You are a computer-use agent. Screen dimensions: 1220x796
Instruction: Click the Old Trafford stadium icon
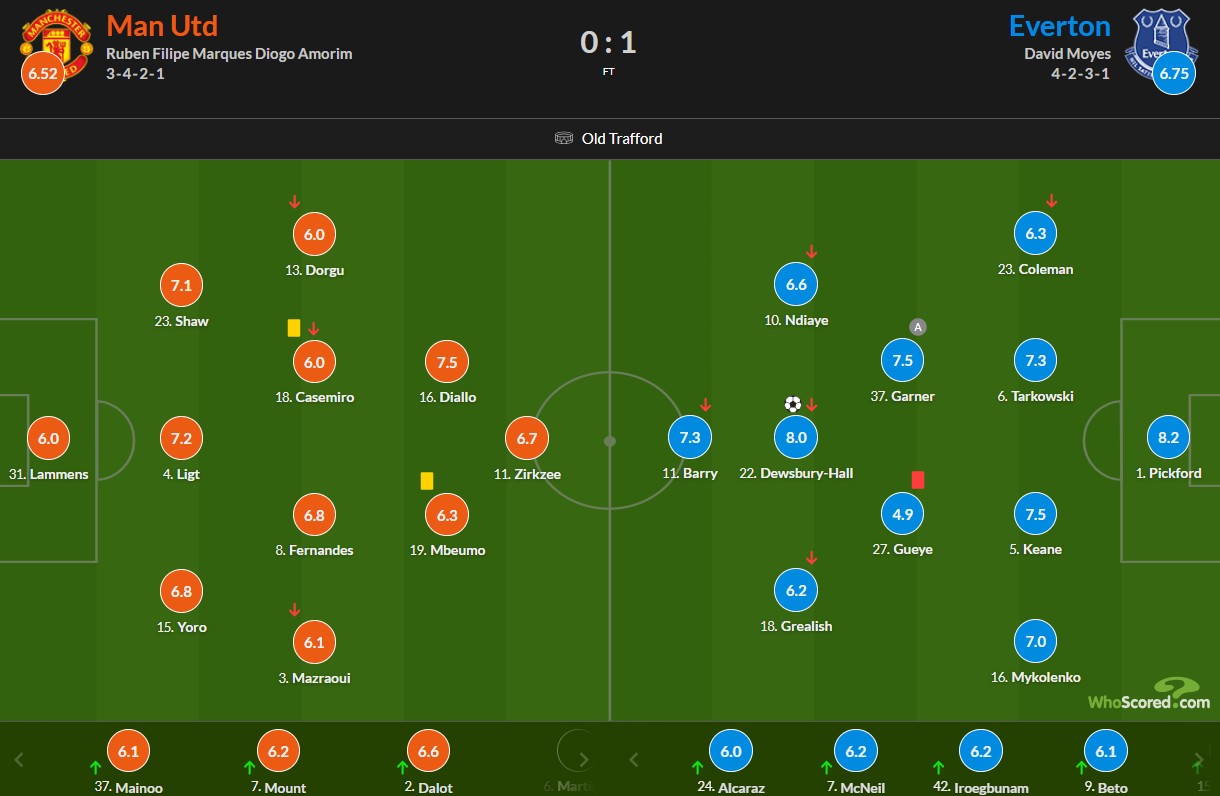click(564, 139)
